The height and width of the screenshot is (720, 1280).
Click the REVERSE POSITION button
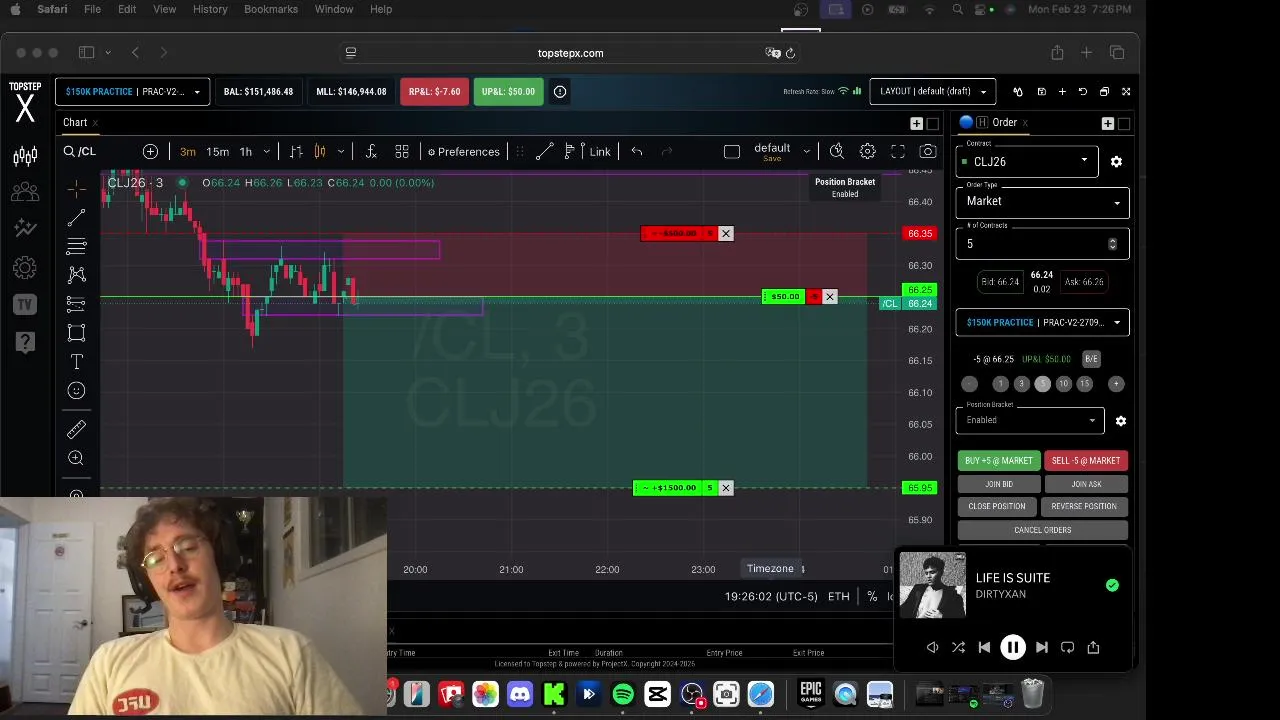click(x=1084, y=506)
